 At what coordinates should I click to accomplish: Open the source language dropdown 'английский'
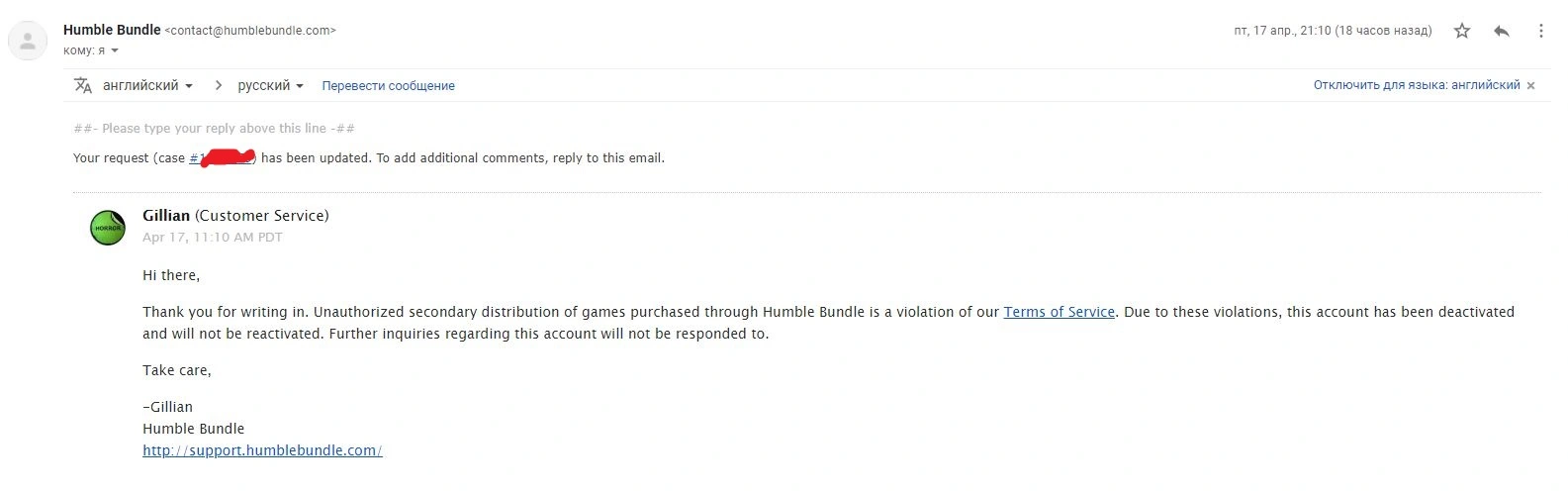click(147, 85)
